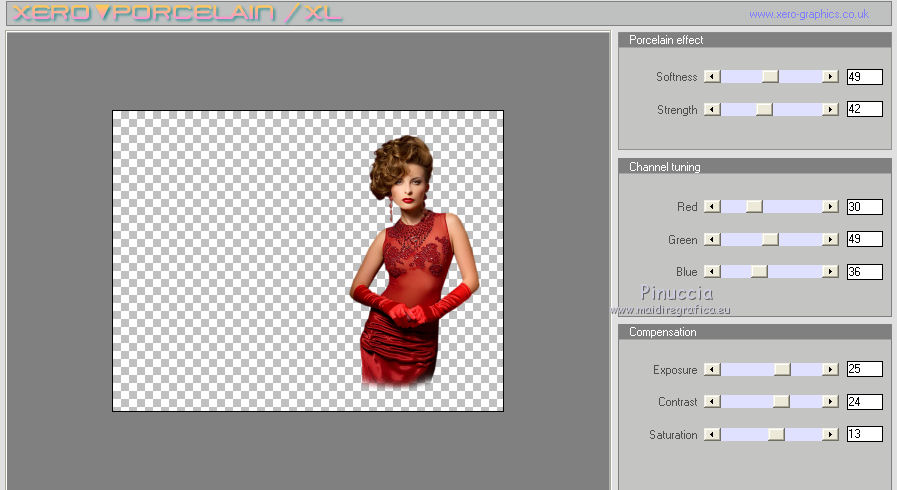Screen dimensions: 897x490
Task: Click the Contrast slider thumb
Action: 781,401
